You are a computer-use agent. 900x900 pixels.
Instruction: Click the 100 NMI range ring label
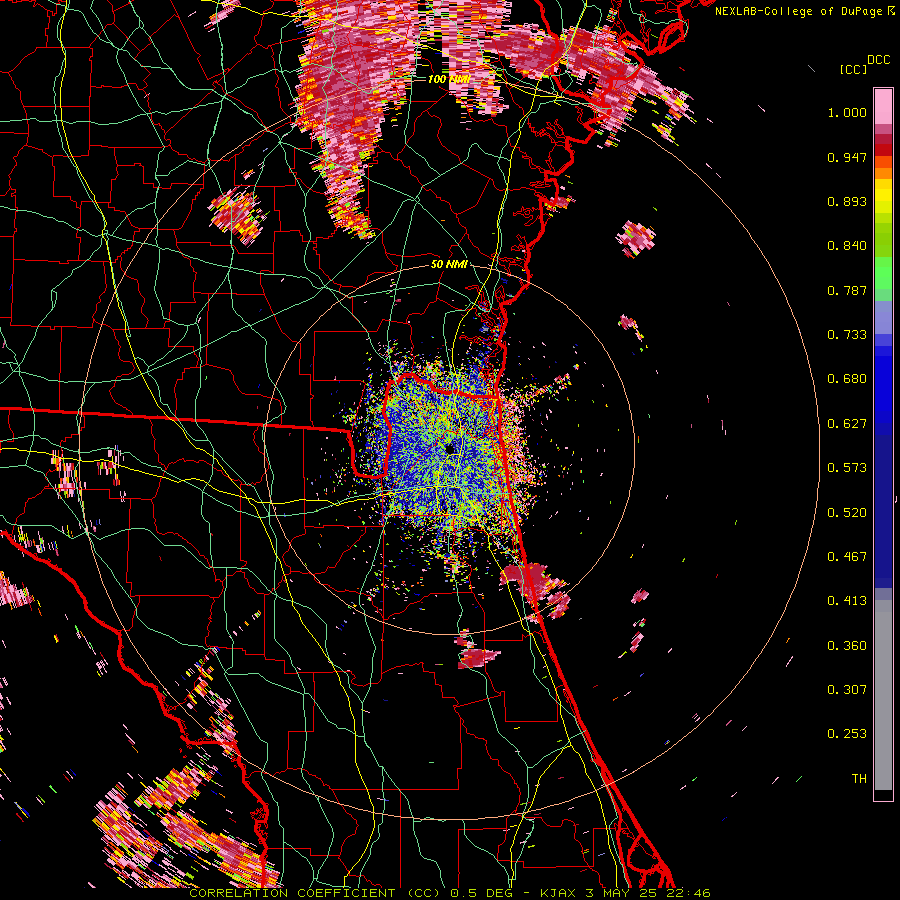pos(449,79)
